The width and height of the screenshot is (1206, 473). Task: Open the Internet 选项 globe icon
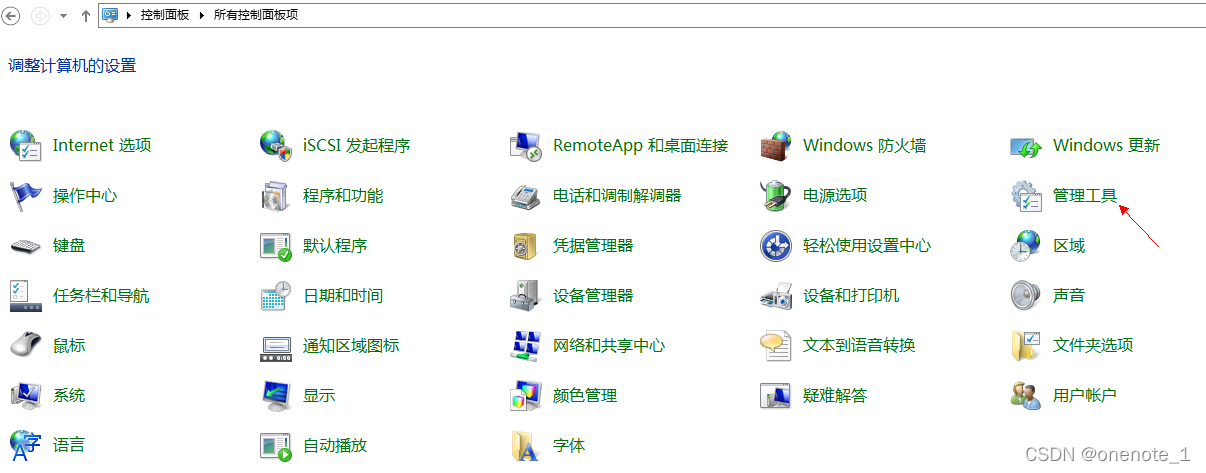[25, 145]
